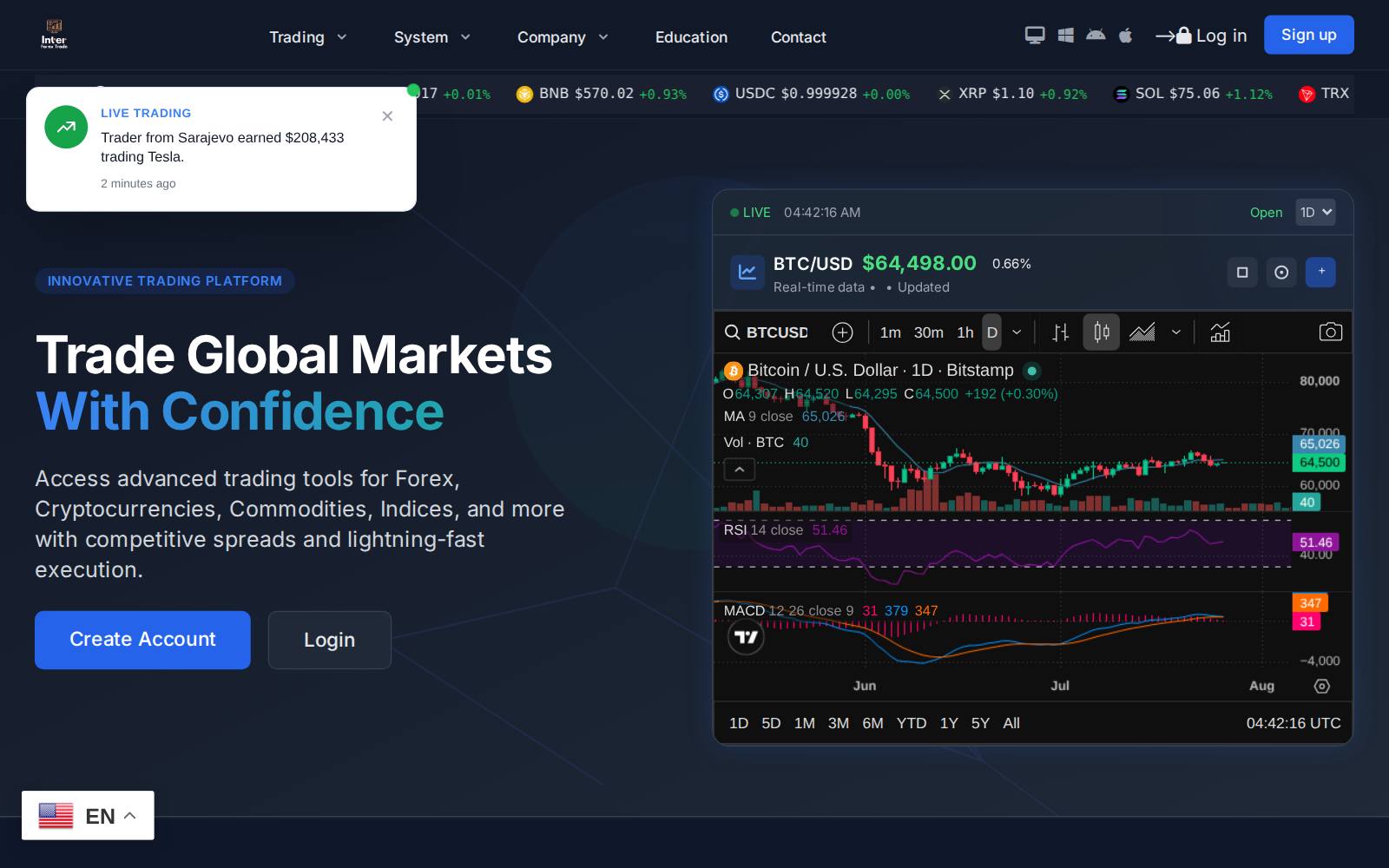Select the 1D date range
Screen dimensions: 1389x868
[739, 723]
